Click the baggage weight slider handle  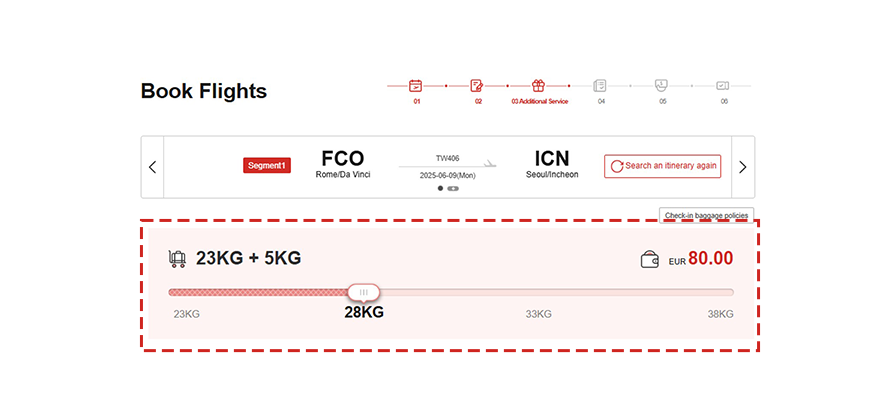pyautogui.click(x=363, y=292)
